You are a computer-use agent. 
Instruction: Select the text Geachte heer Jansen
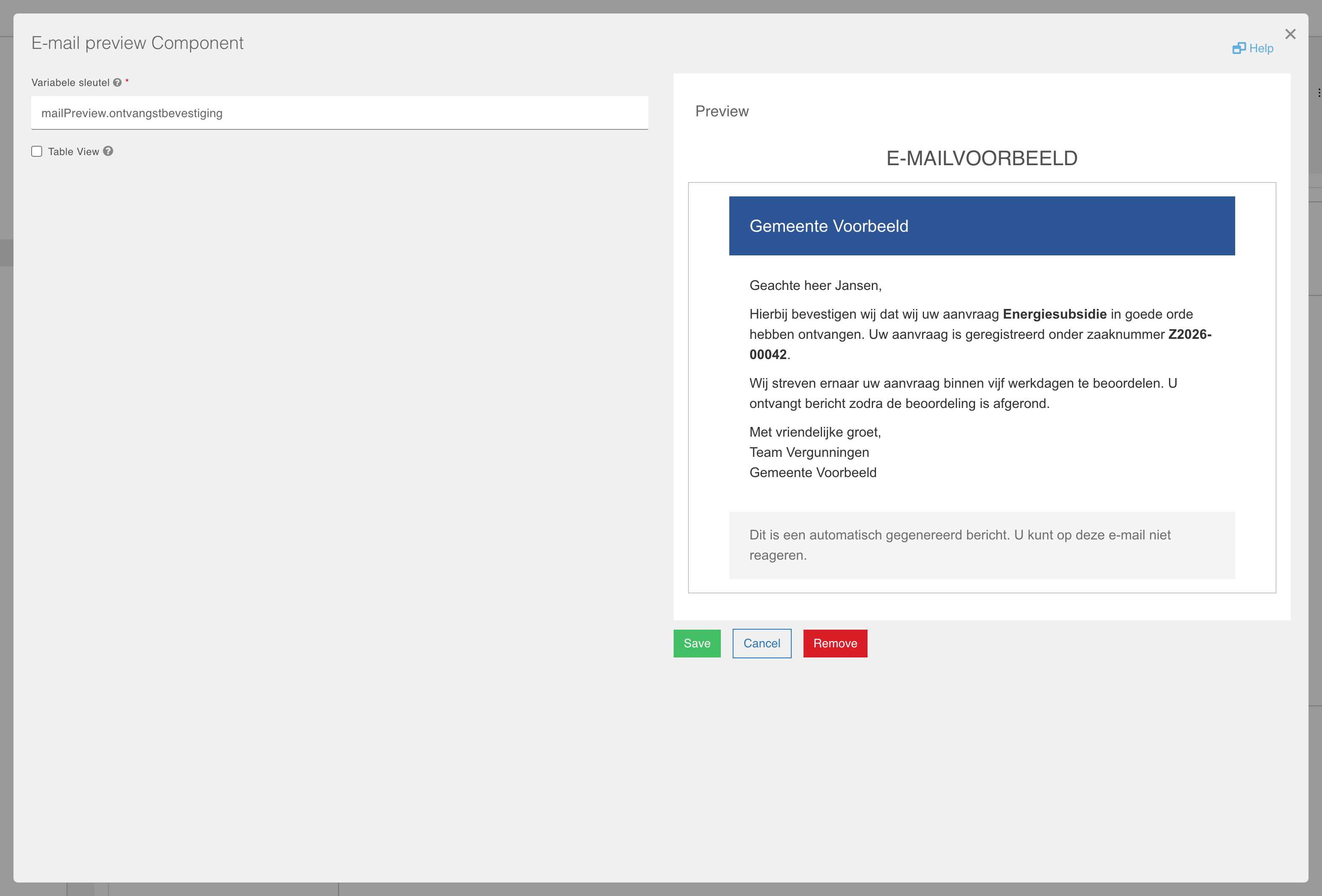815,285
